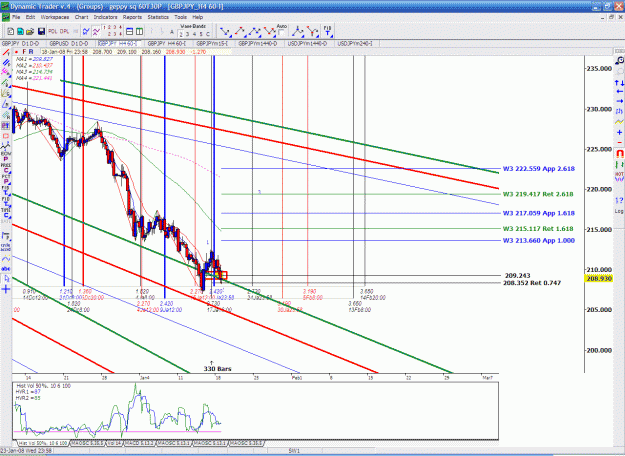Image resolution: width=625 pixels, height=456 pixels.
Task: Select the MACD indicator tab at bottom
Action: pos(140,443)
